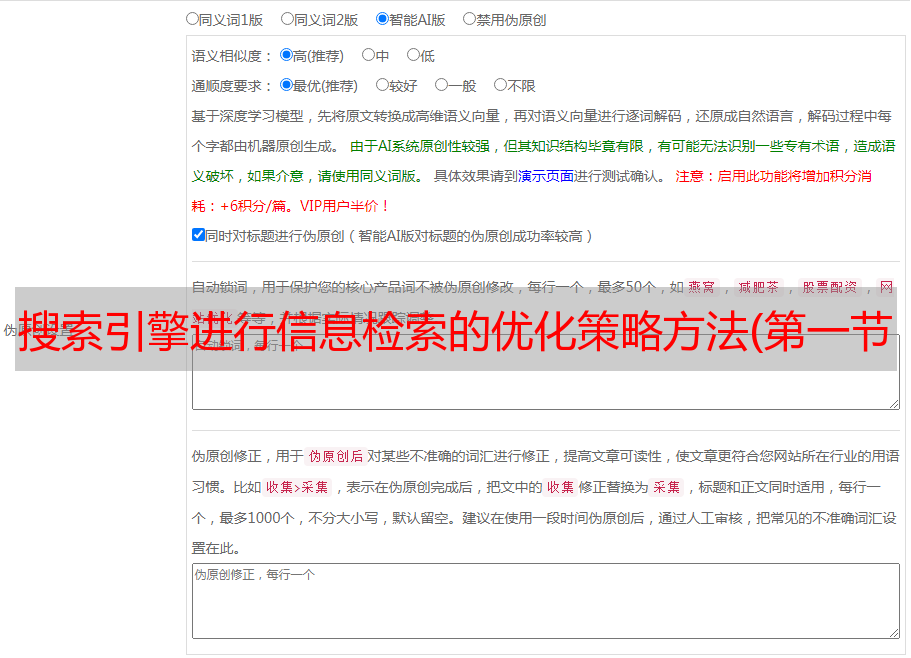911x658 pixels.
Task: Set 通顺度要求 to 不限
Action: click(x=500, y=85)
